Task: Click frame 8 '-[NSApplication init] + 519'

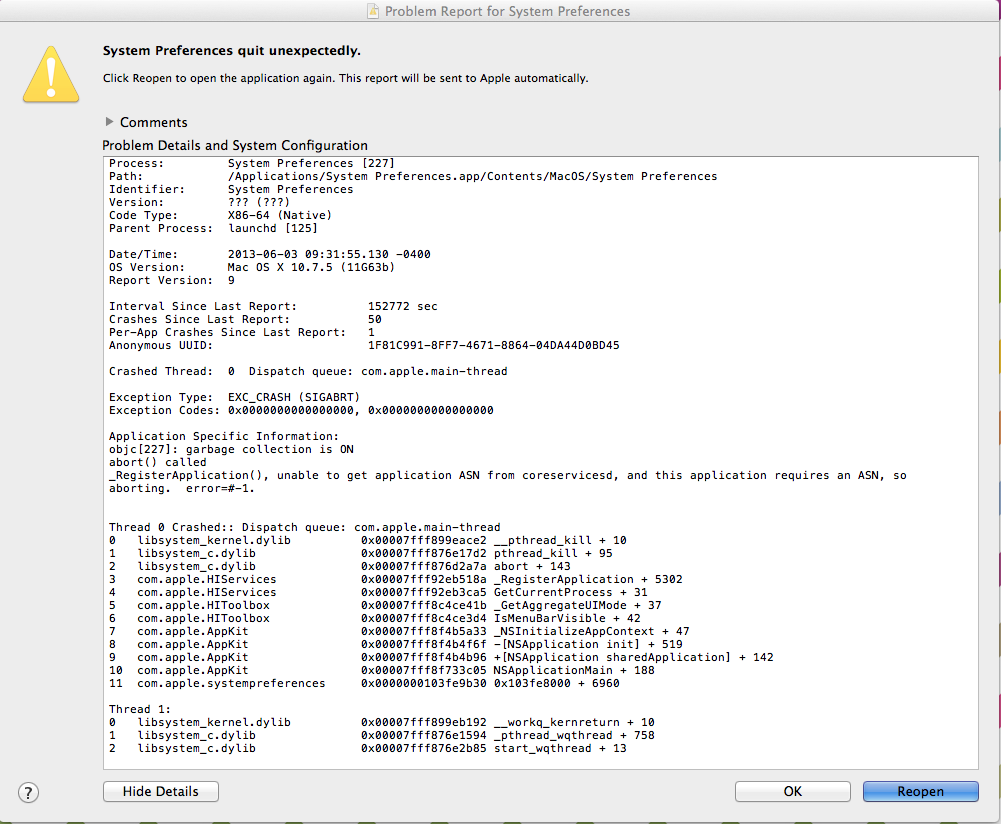Action: coord(396,645)
